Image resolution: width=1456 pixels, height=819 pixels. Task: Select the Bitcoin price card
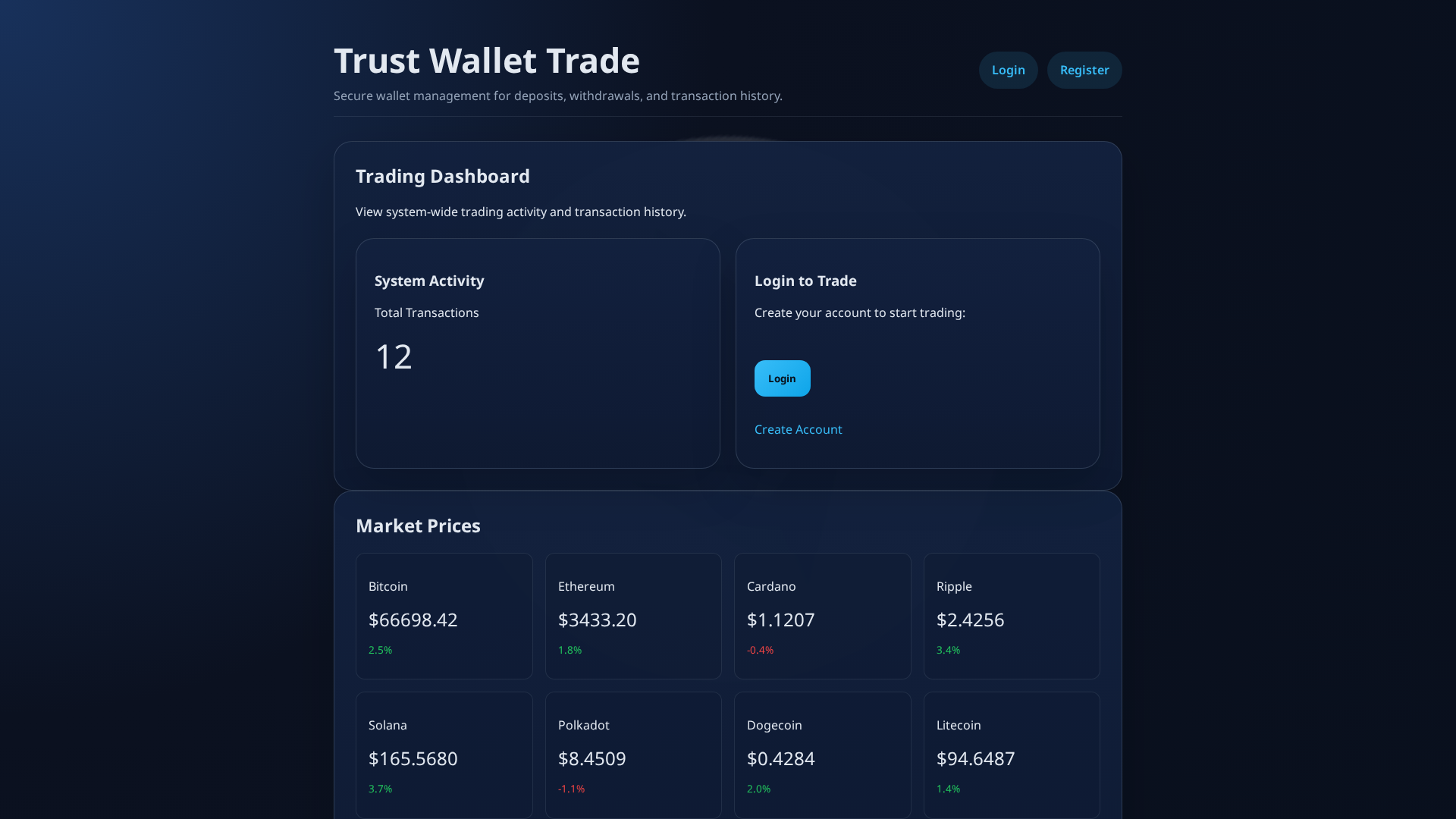[x=444, y=616]
